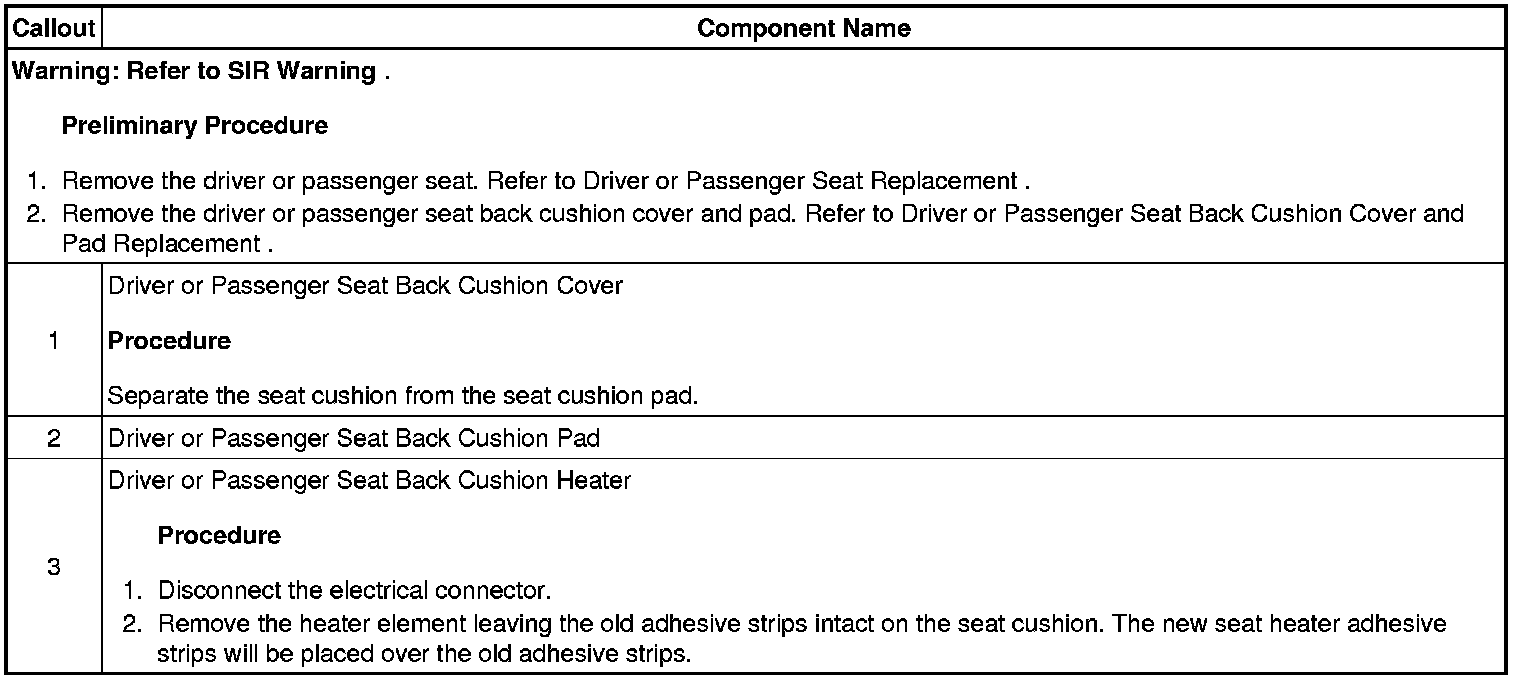Click 'Disconnect the electrical connector' step

coord(354,590)
